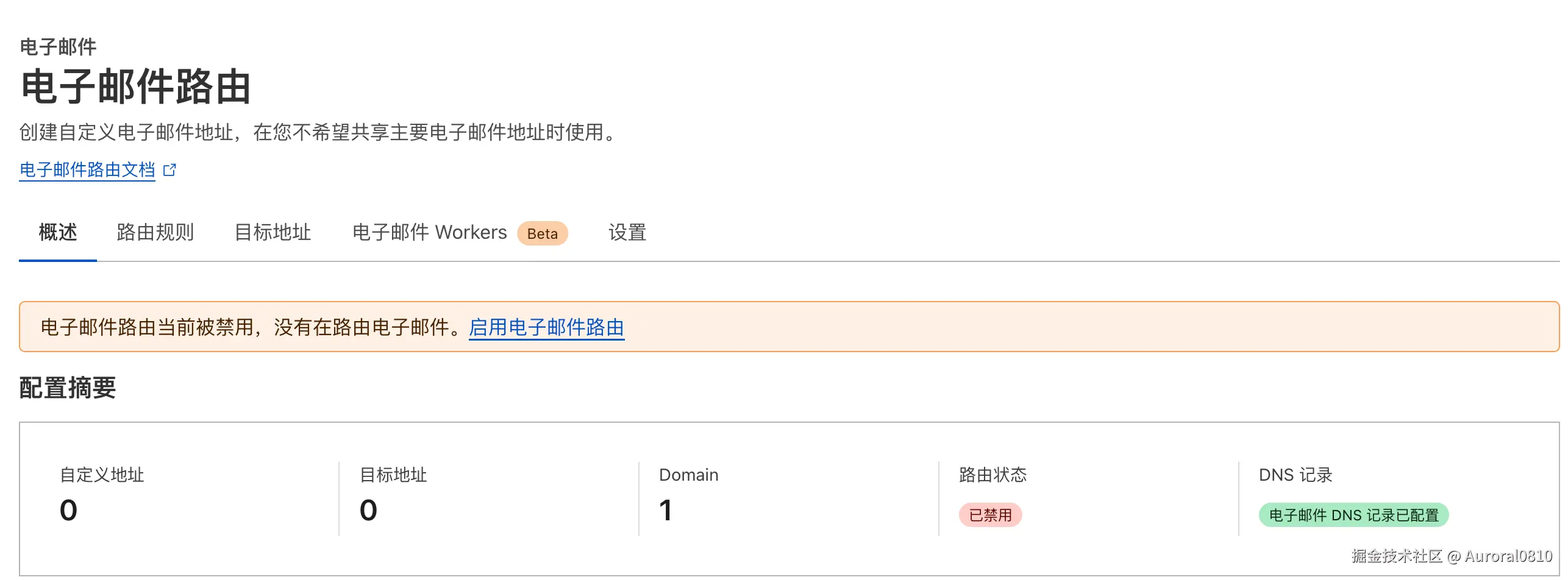The image size is (1568, 580).
Task: Switch to the 路由规则 tab
Action: (154, 233)
